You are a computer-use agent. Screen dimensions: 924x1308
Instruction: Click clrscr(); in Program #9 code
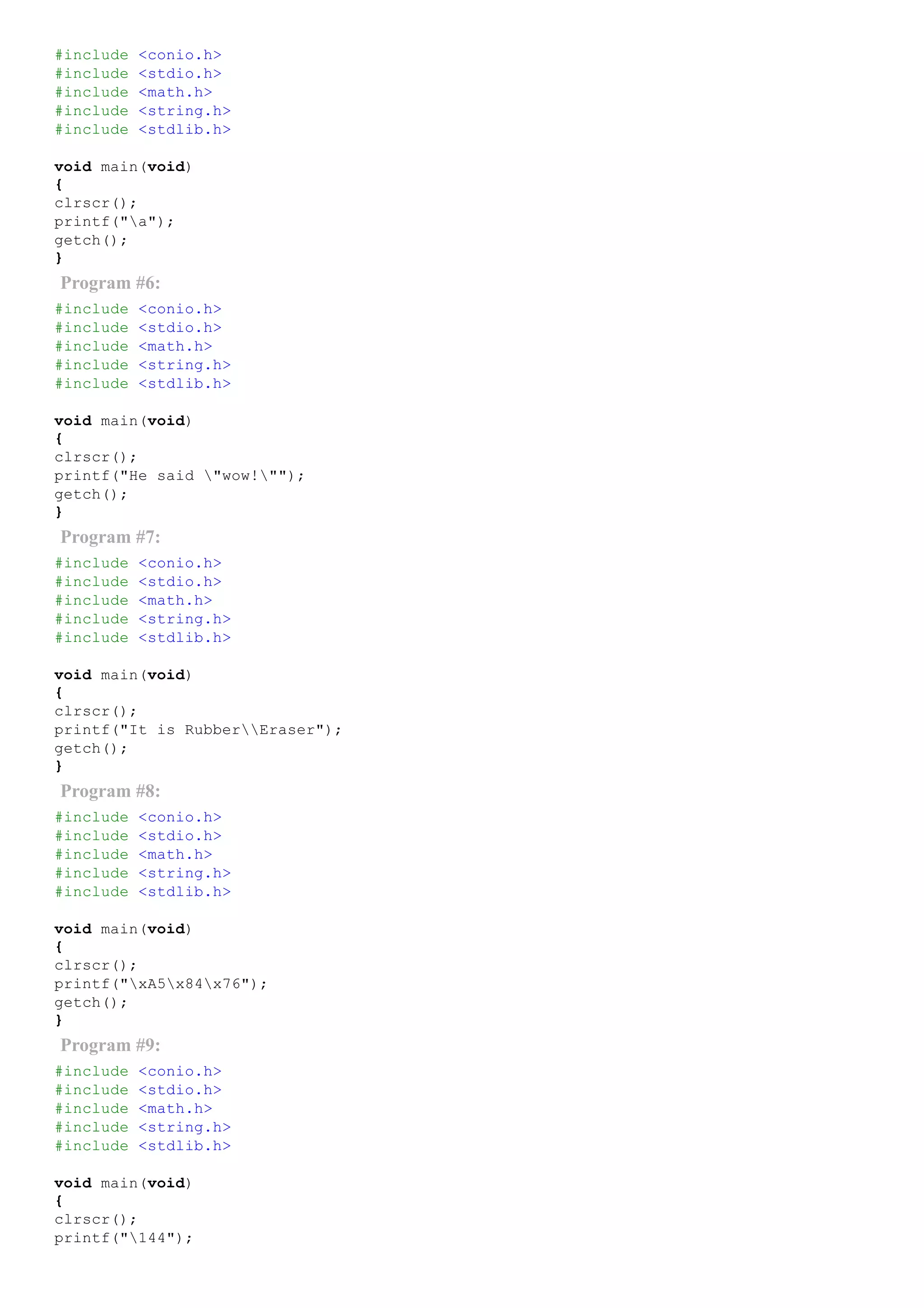coord(95,1220)
